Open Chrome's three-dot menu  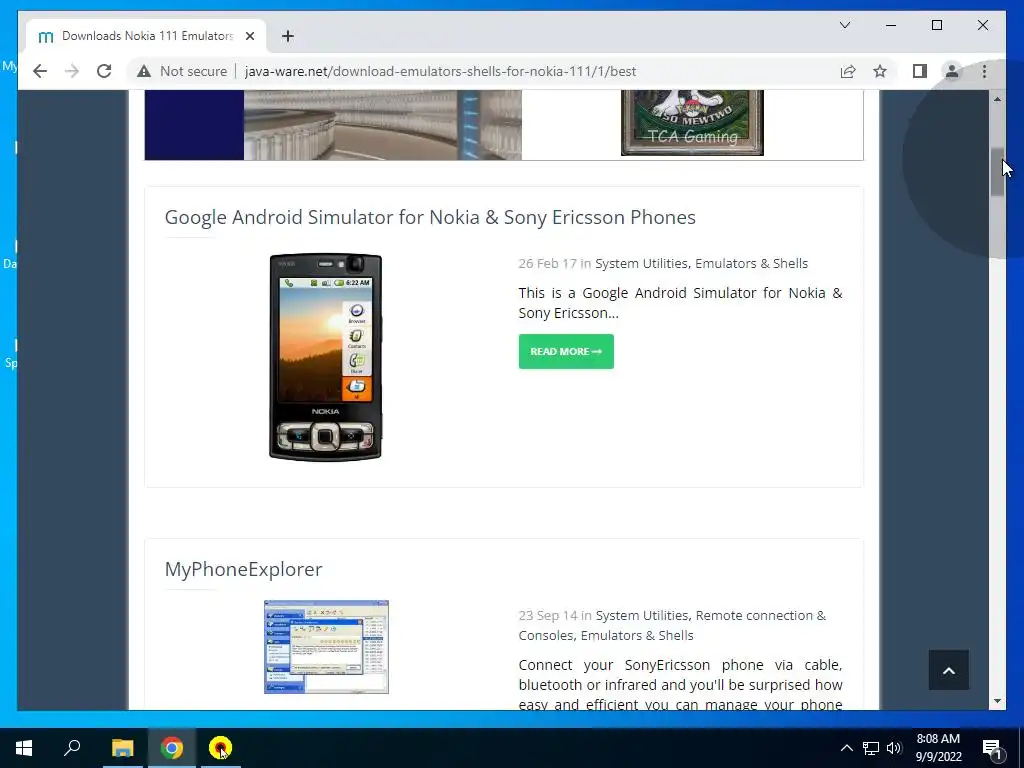tap(984, 71)
